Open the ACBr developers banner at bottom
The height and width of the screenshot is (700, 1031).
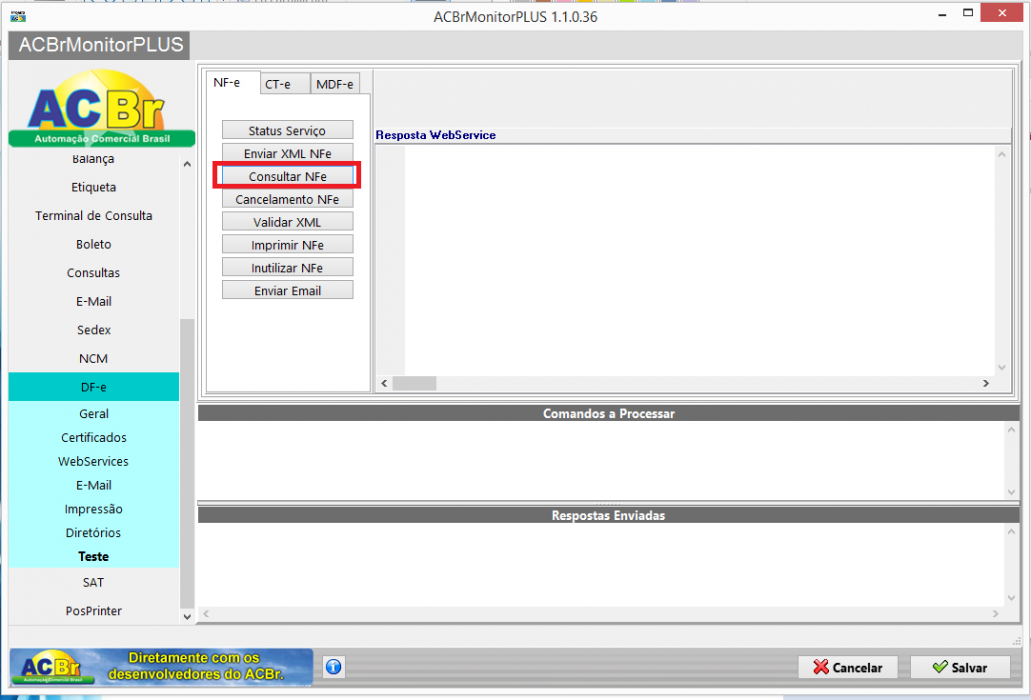162,666
